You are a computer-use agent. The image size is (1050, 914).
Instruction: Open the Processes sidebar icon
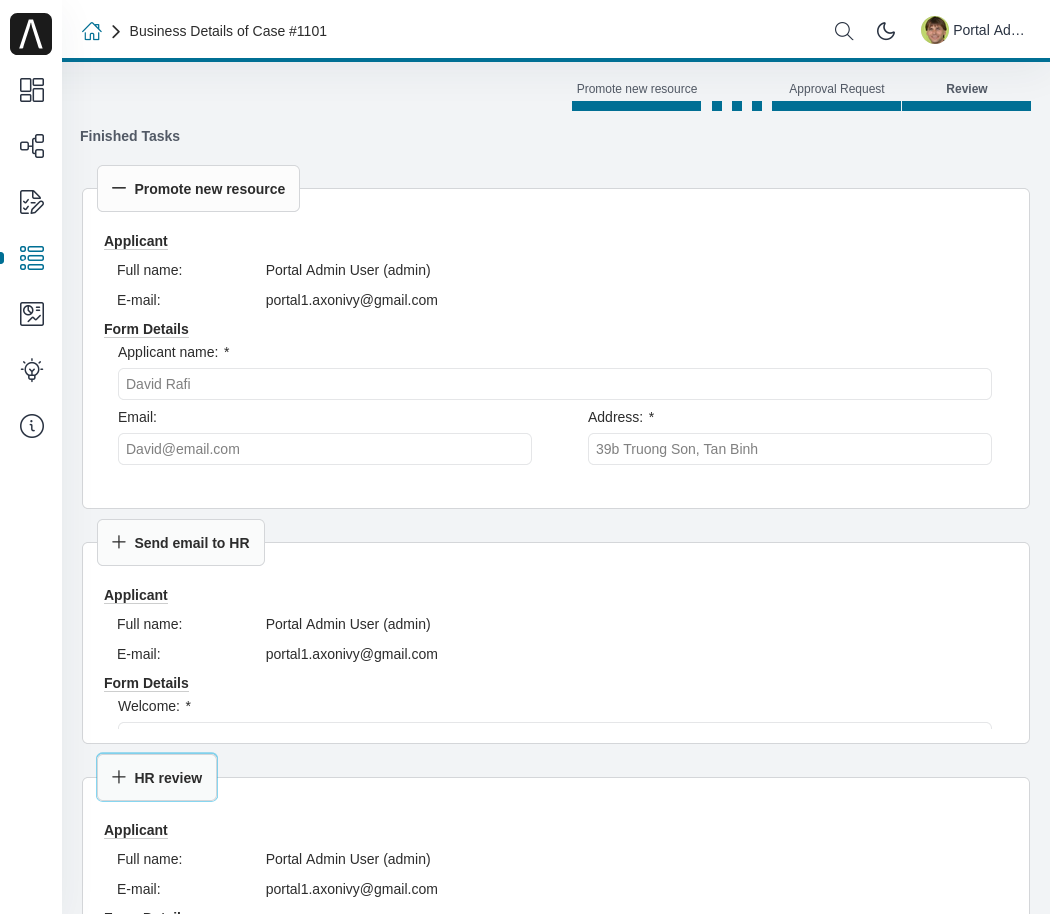pyautogui.click(x=32, y=146)
